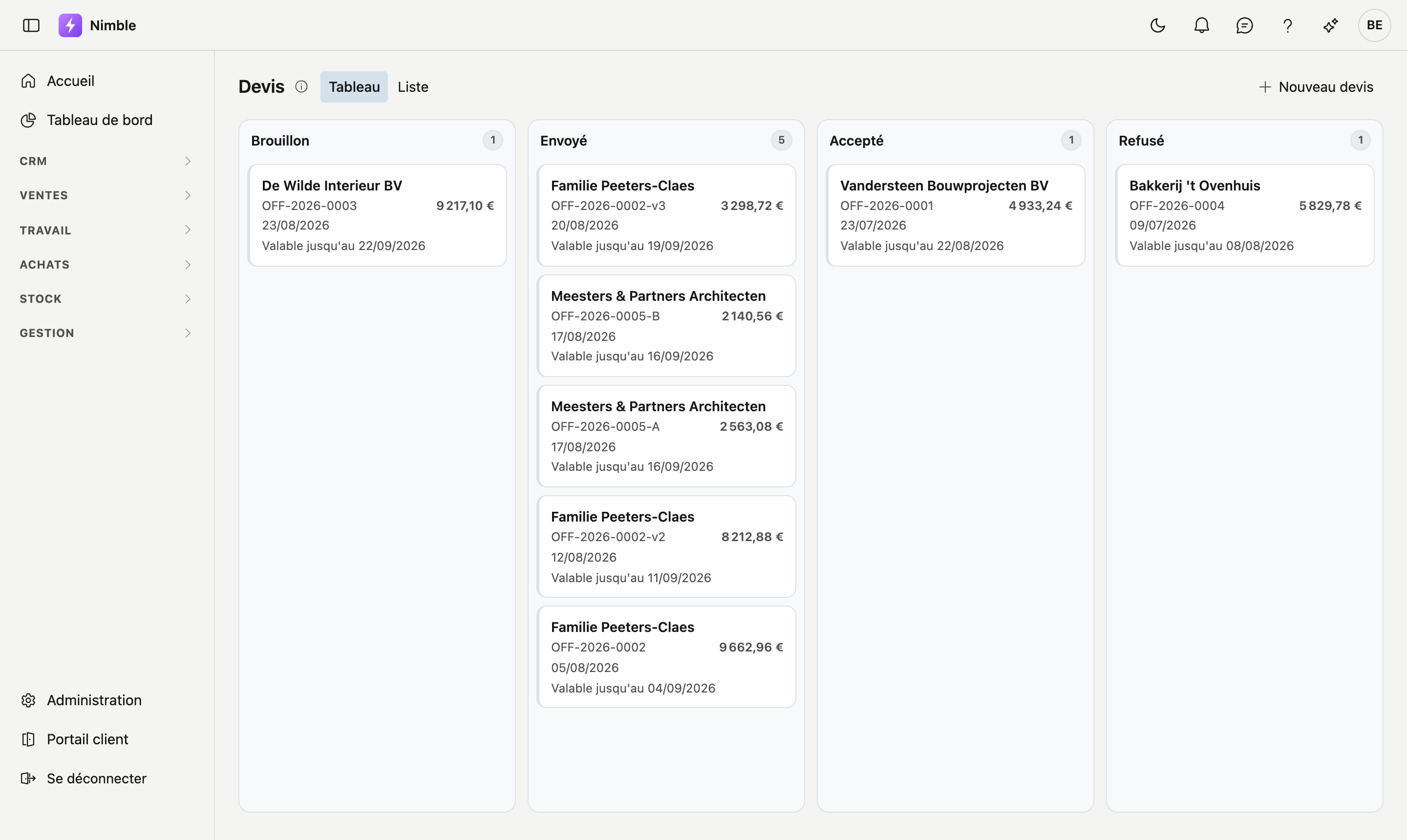The image size is (1407, 840).
Task: Click amount 9 662,96 €
Action: point(751,647)
